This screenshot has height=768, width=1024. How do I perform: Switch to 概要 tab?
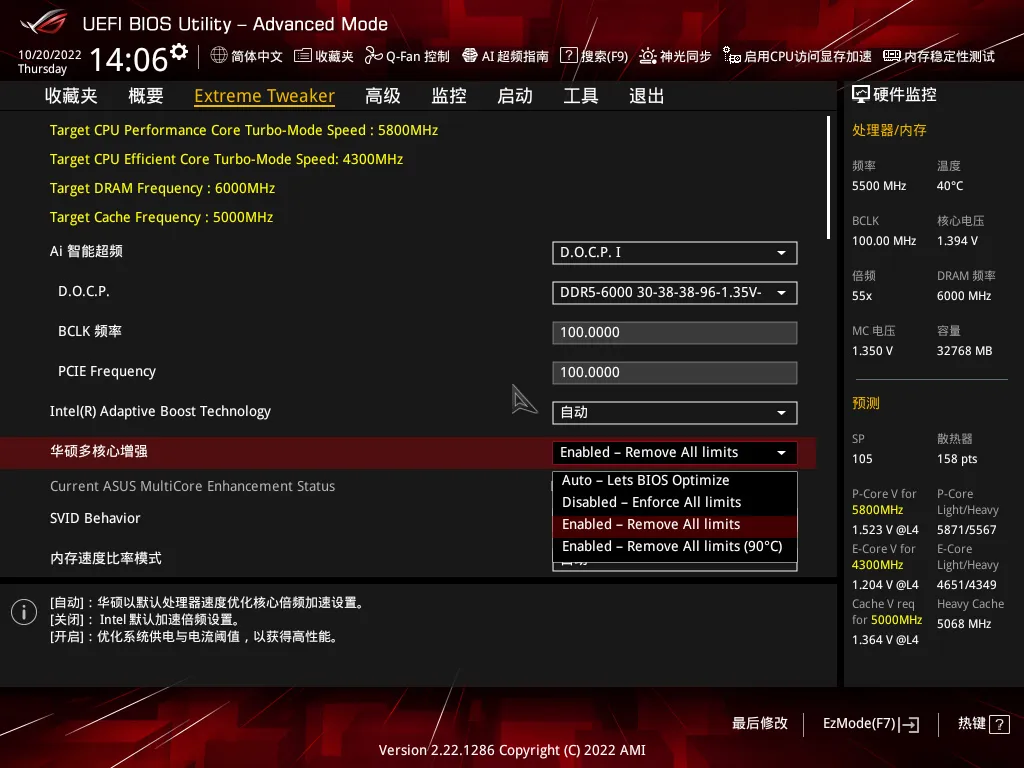[146, 96]
